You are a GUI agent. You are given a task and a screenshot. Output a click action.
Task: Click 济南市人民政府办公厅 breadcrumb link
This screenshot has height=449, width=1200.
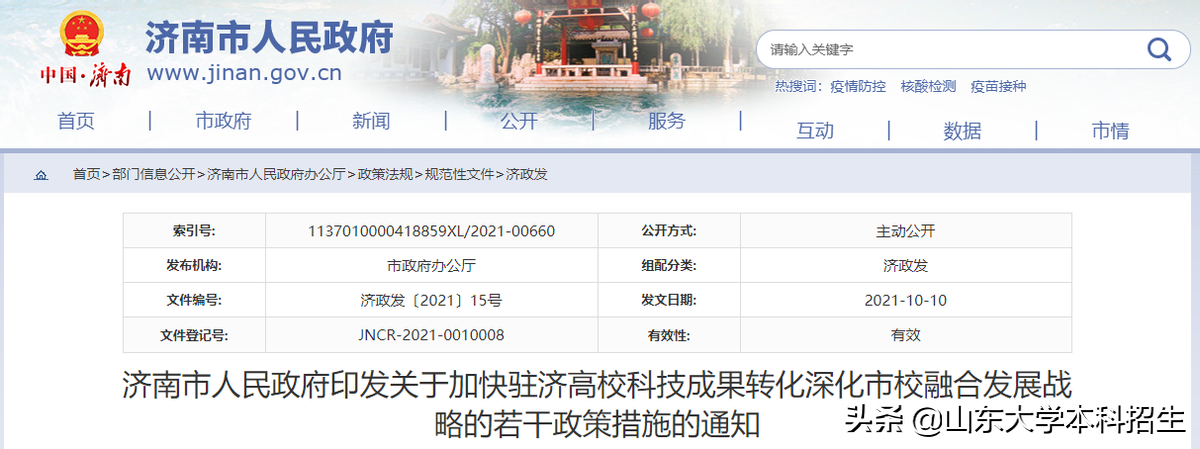click(x=277, y=174)
